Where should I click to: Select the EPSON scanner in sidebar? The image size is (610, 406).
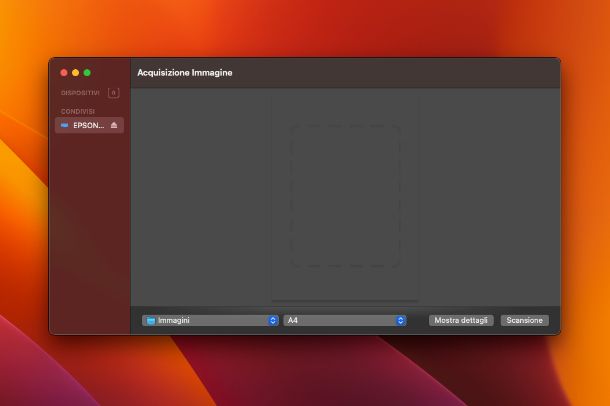89,125
